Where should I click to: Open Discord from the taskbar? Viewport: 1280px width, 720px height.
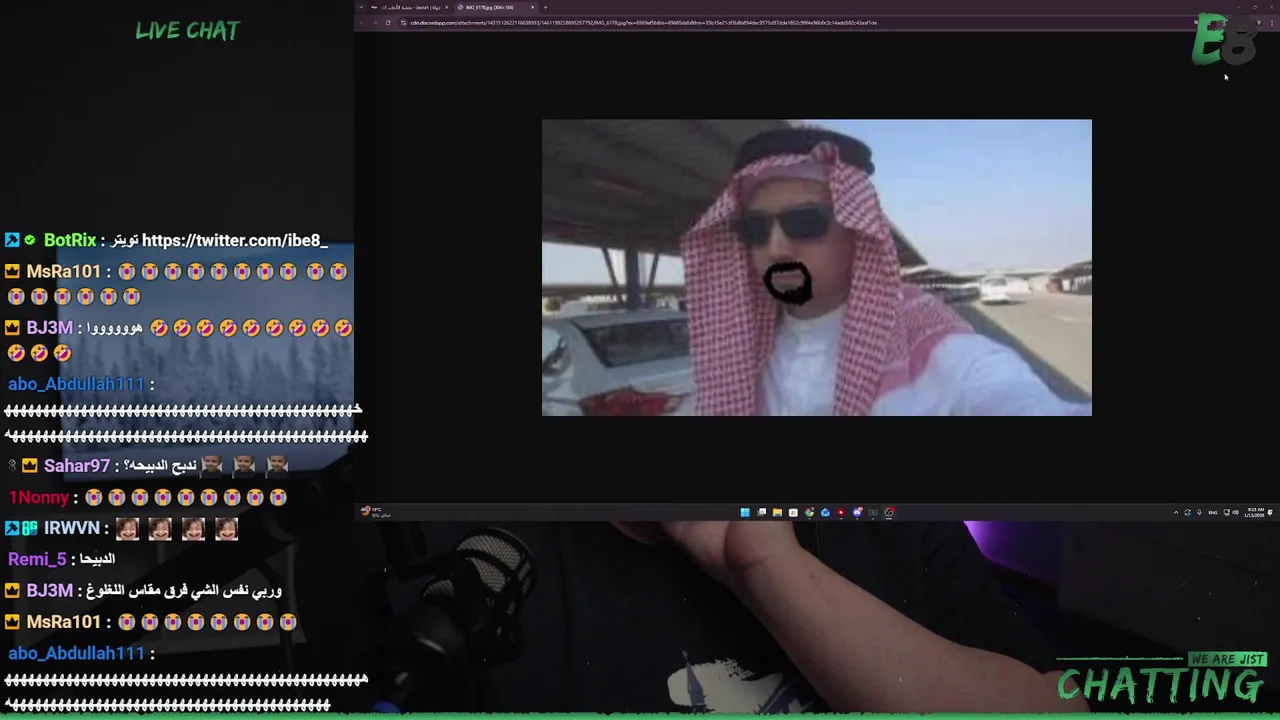tap(857, 512)
